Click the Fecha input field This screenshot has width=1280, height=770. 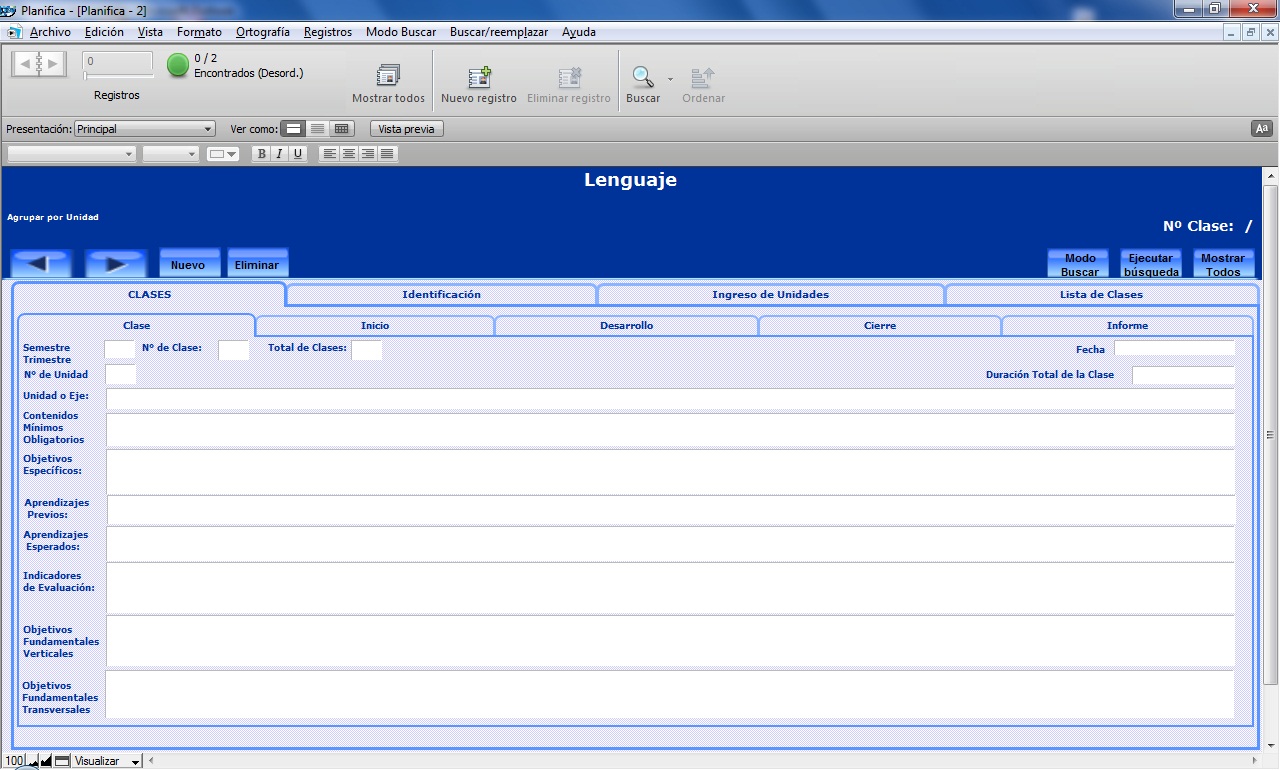(x=1174, y=349)
